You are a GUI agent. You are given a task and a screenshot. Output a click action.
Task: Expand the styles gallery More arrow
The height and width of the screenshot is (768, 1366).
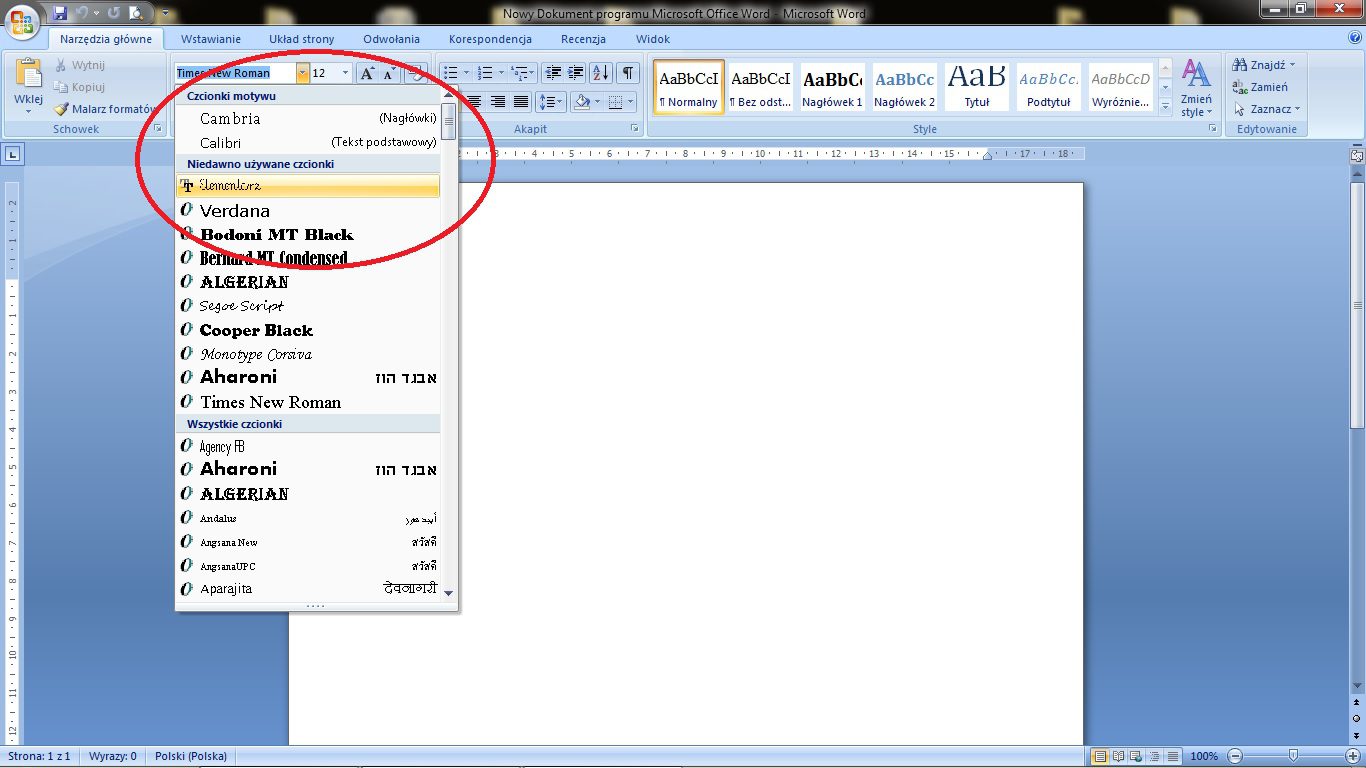click(x=1165, y=105)
